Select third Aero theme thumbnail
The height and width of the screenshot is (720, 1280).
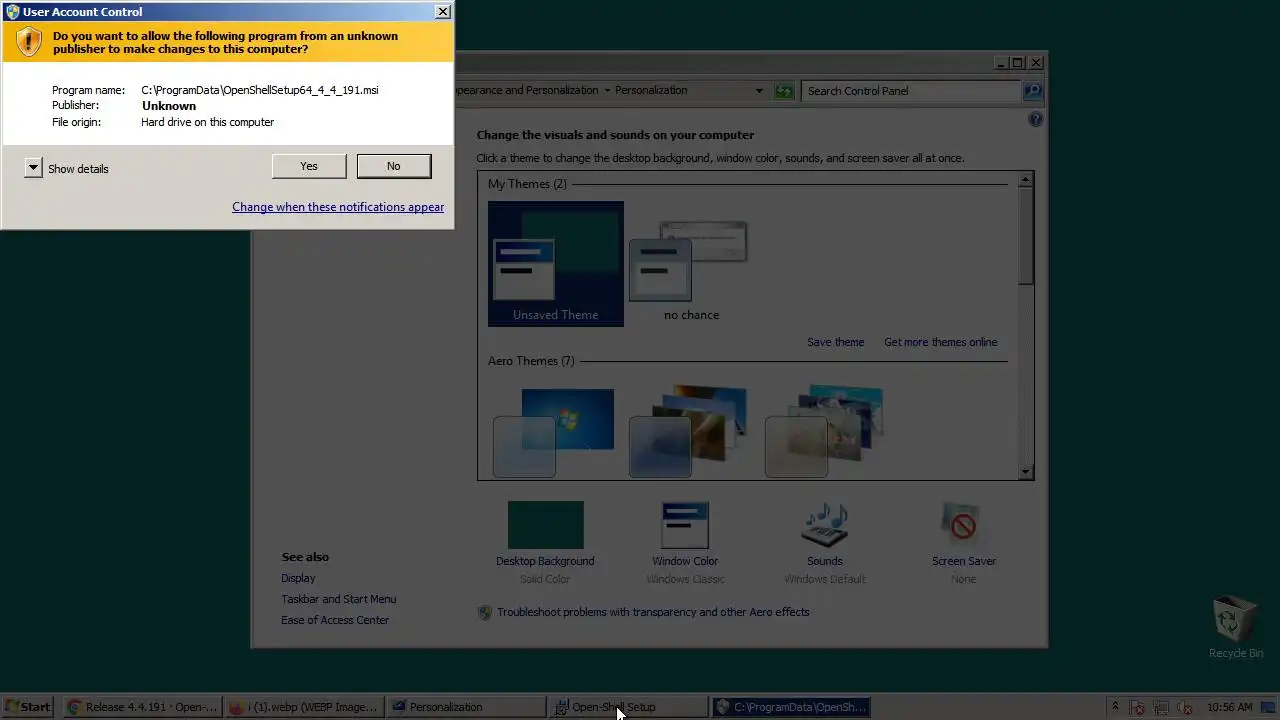click(x=825, y=433)
